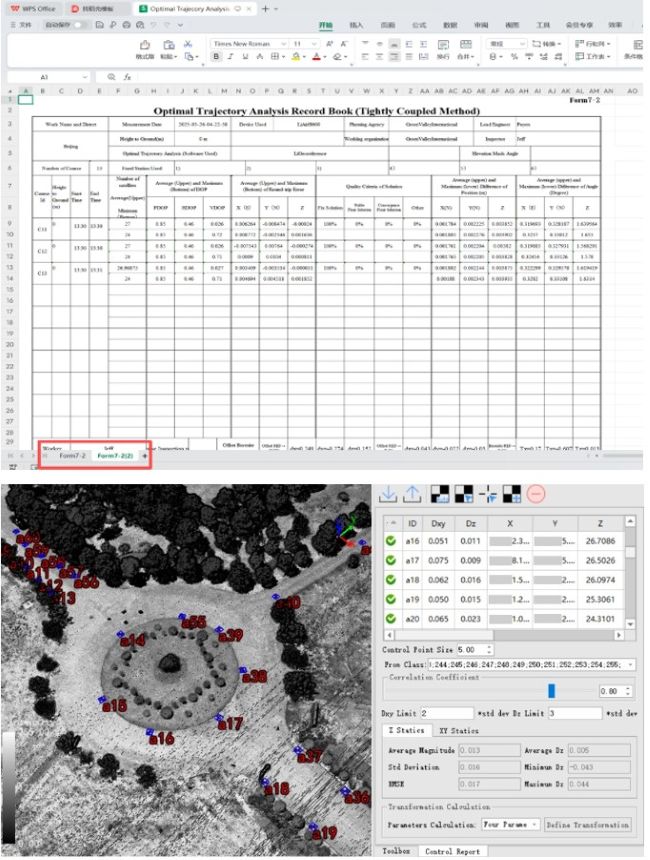Toggle the green check for row a17
The image size is (650, 860).
(x=391, y=561)
